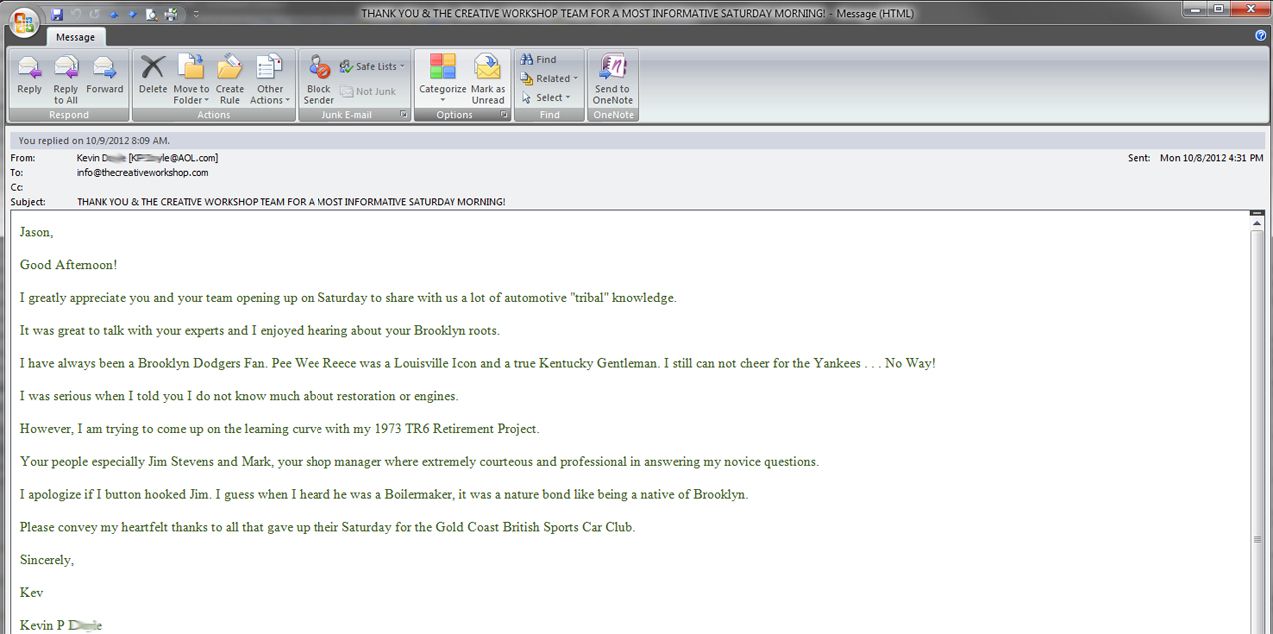Viewport: 1273px width, 634px height.
Task: Open the Junk E-mail group dialog launcher
Action: click(404, 115)
